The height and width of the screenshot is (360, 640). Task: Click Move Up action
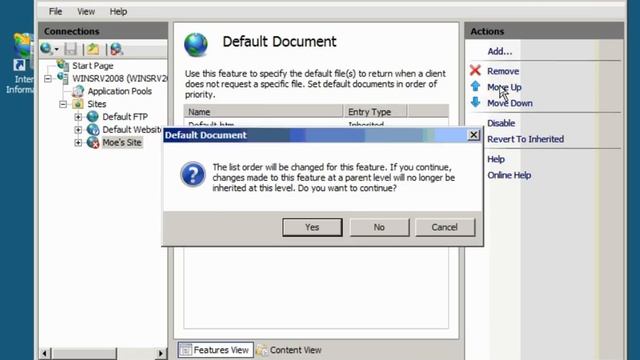pyautogui.click(x=504, y=87)
